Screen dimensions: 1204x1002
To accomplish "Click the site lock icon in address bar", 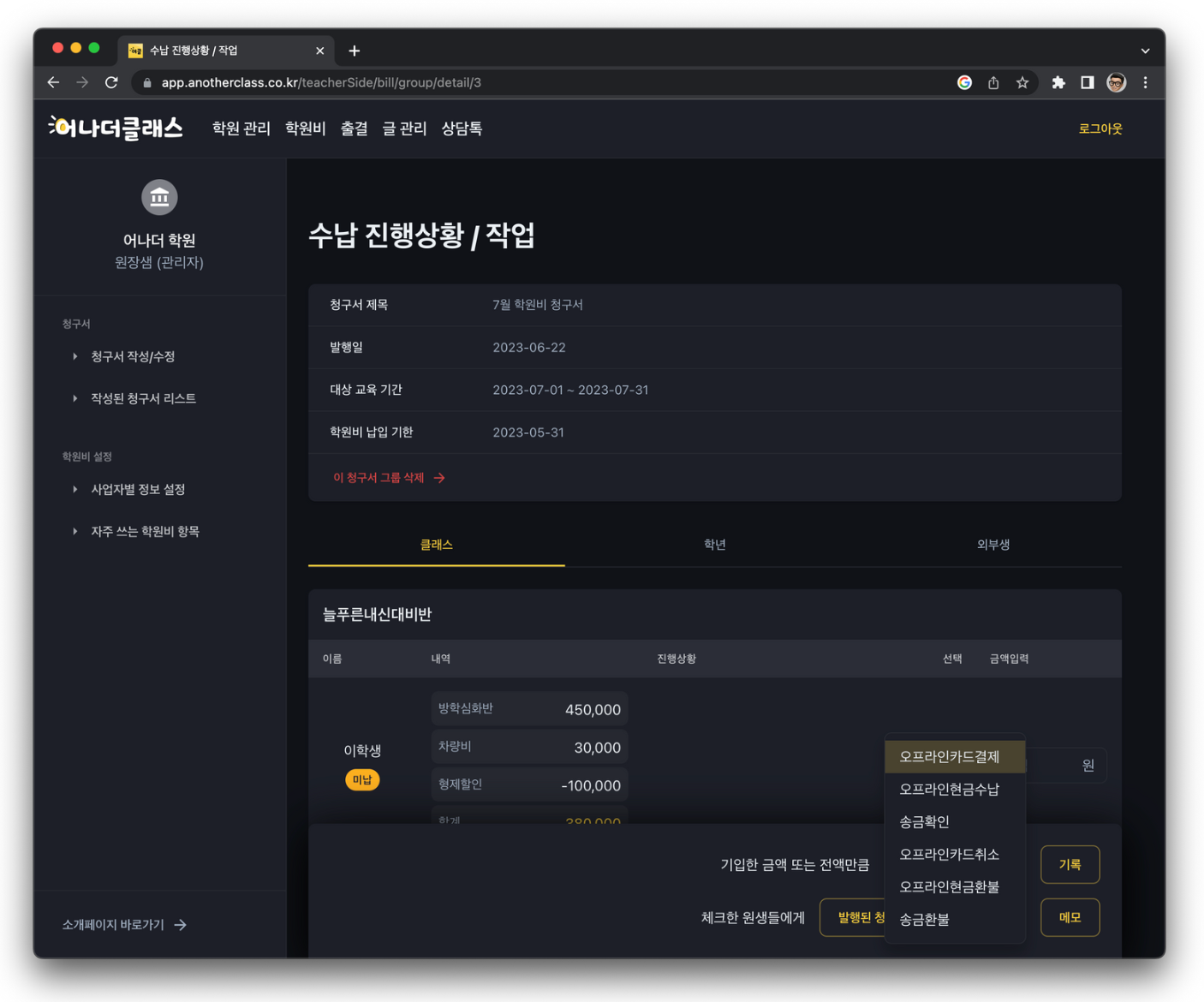I will tap(147, 82).
